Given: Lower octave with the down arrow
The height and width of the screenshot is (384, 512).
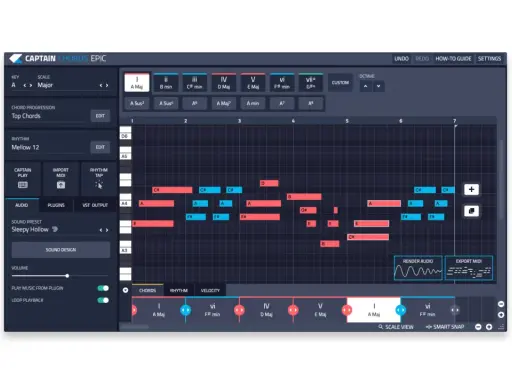Looking at the screenshot, I should 379,86.
